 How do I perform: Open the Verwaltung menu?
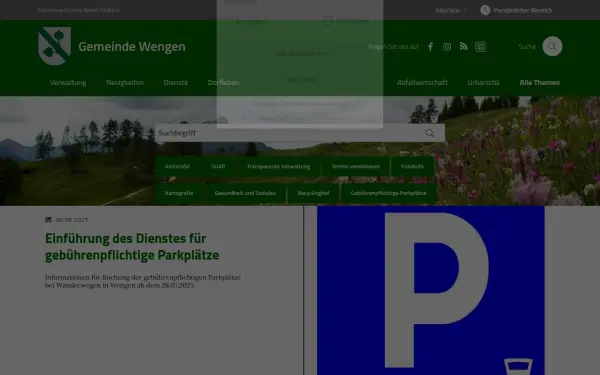click(x=68, y=83)
